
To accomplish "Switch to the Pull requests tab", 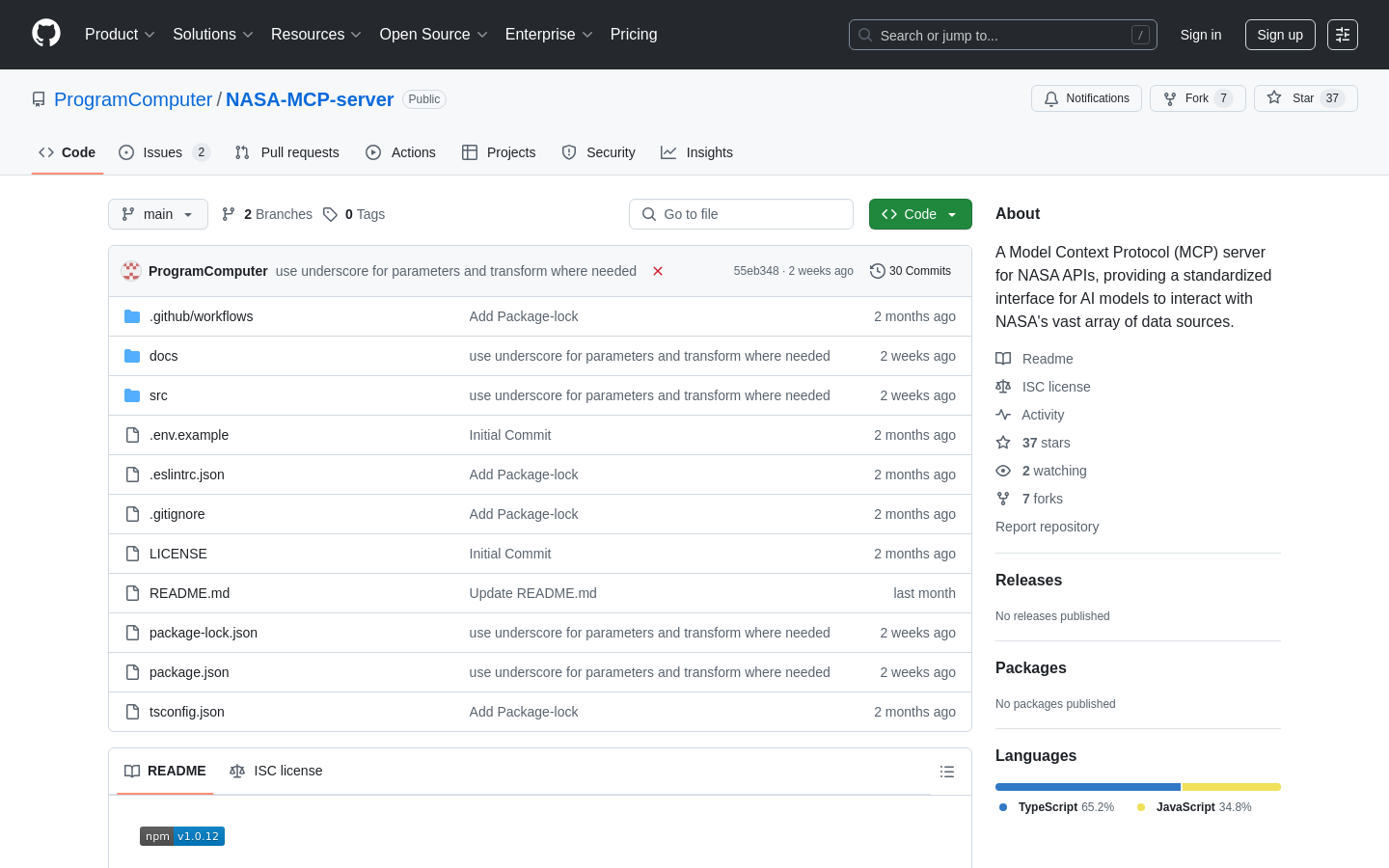I will (x=287, y=152).
